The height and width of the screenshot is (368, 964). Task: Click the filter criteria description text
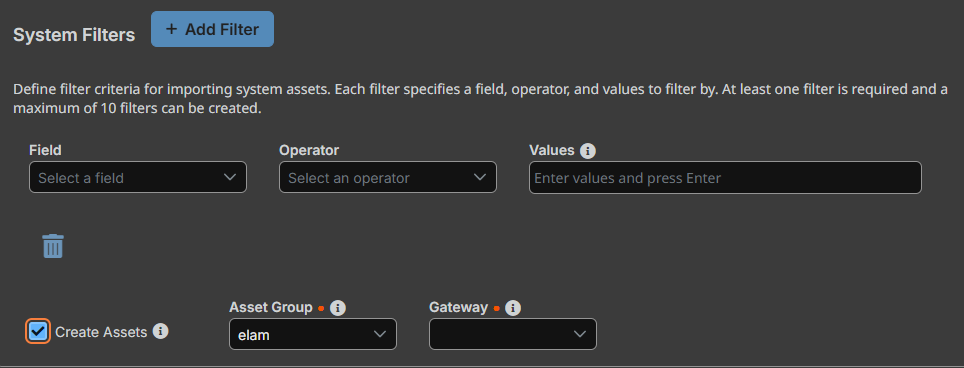pyautogui.click(x=480, y=100)
